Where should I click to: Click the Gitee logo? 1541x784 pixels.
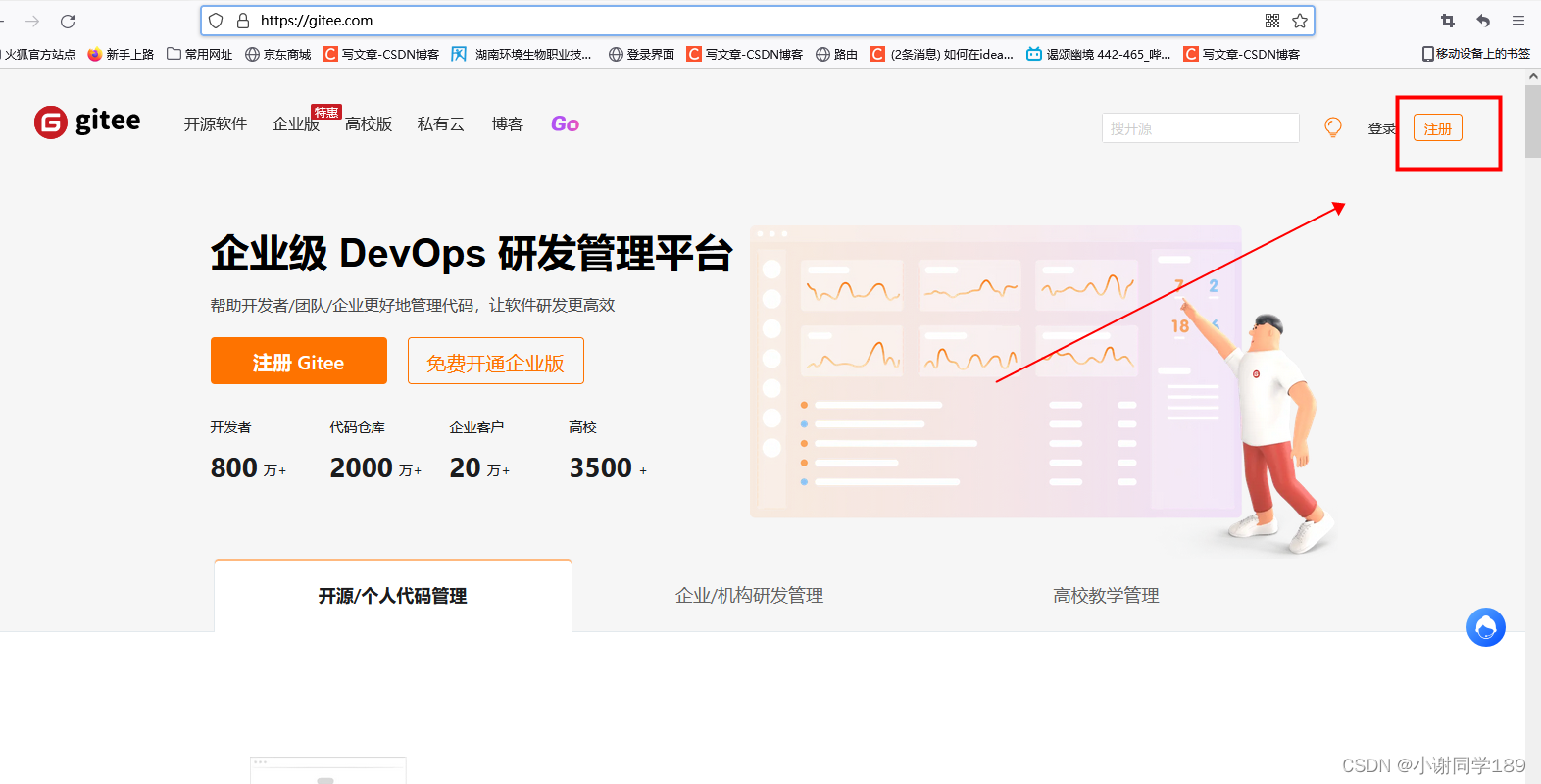click(x=87, y=122)
